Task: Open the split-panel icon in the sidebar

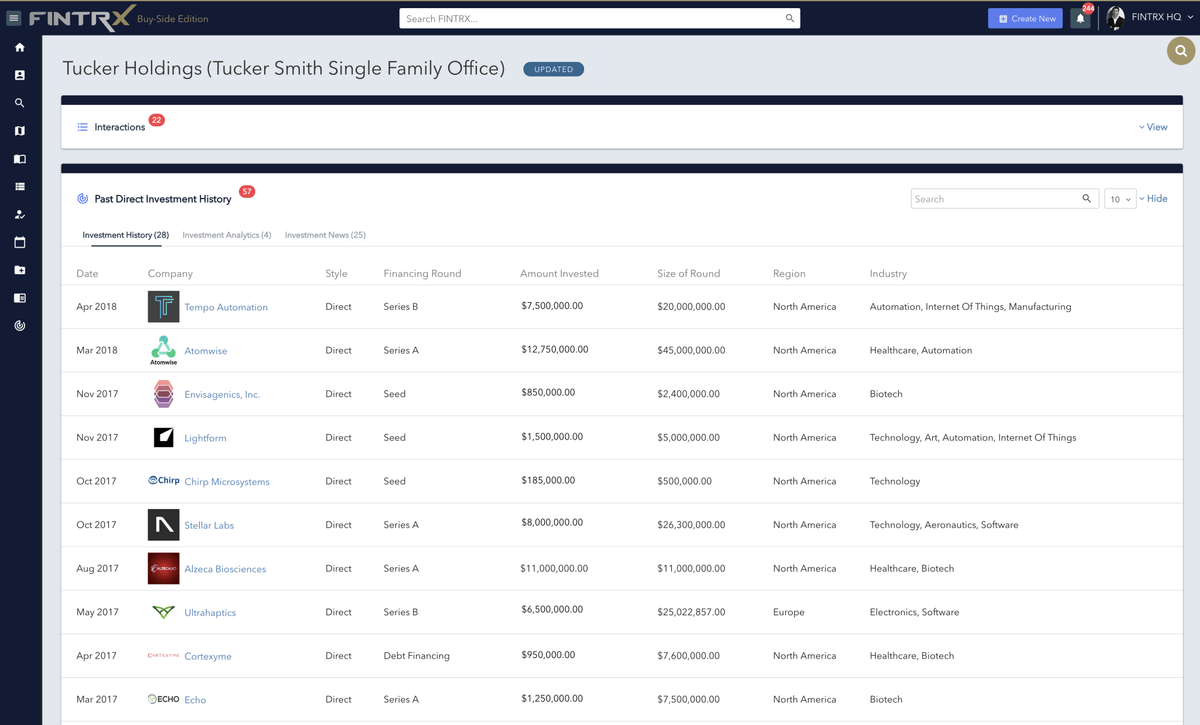Action: [x=20, y=298]
